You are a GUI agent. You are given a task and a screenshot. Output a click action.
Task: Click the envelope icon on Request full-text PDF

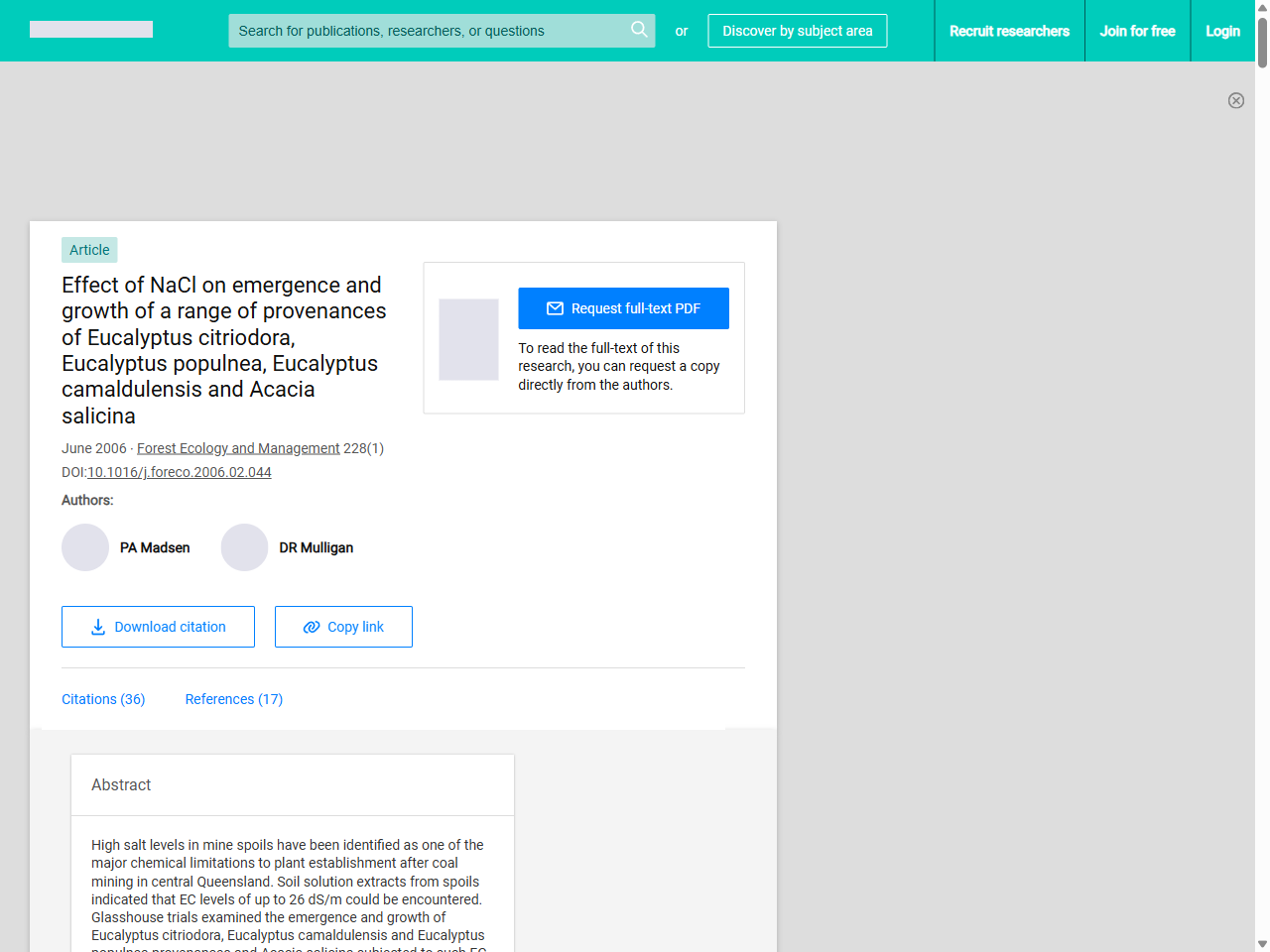[x=555, y=308]
